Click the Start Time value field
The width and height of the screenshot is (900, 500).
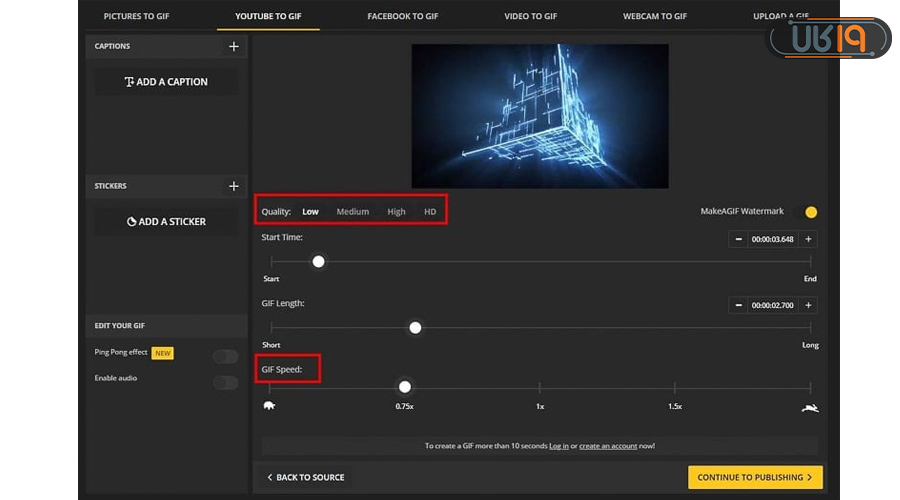click(774, 239)
